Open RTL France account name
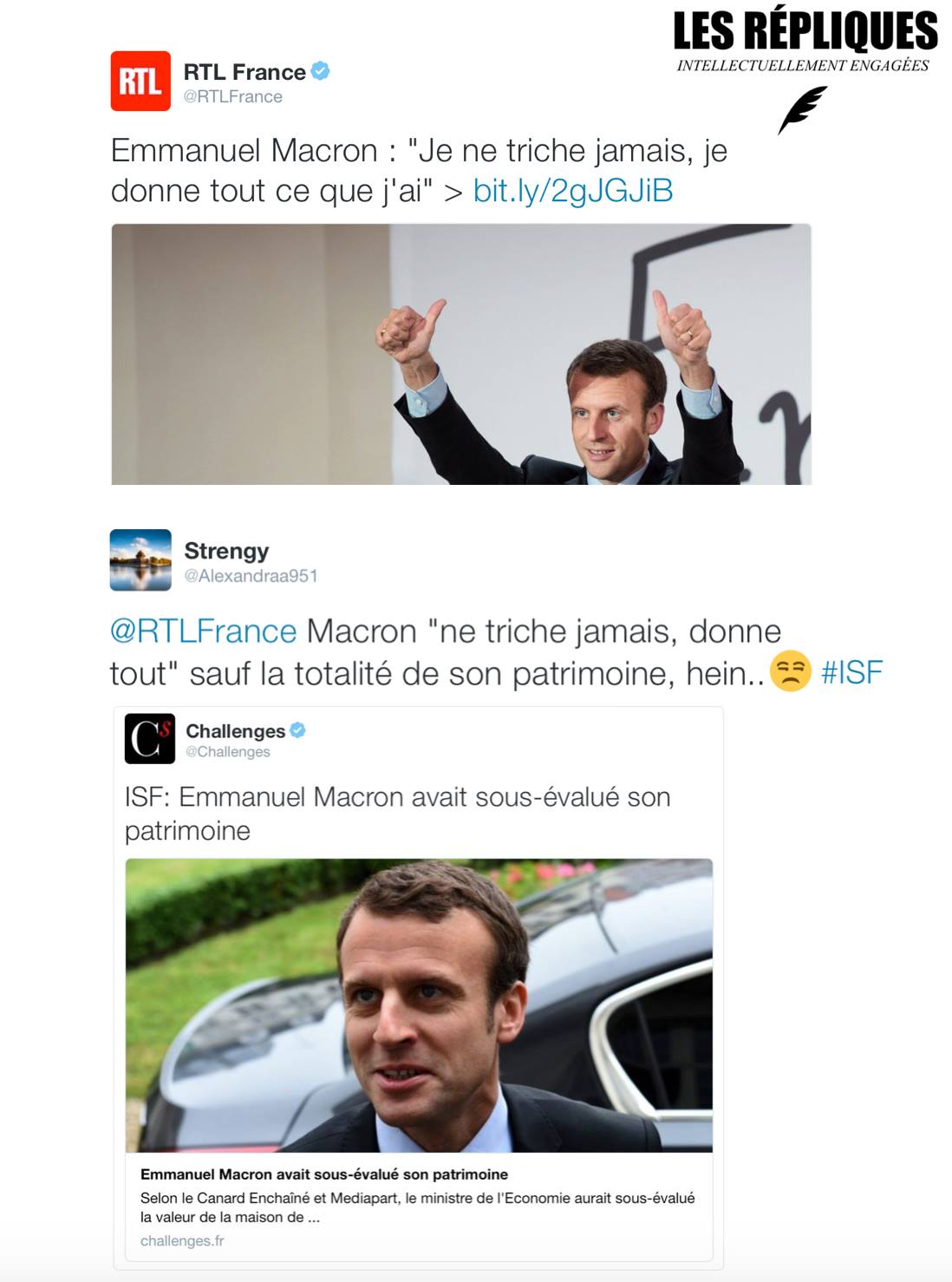The height and width of the screenshot is (1282, 952). coord(245,72)
